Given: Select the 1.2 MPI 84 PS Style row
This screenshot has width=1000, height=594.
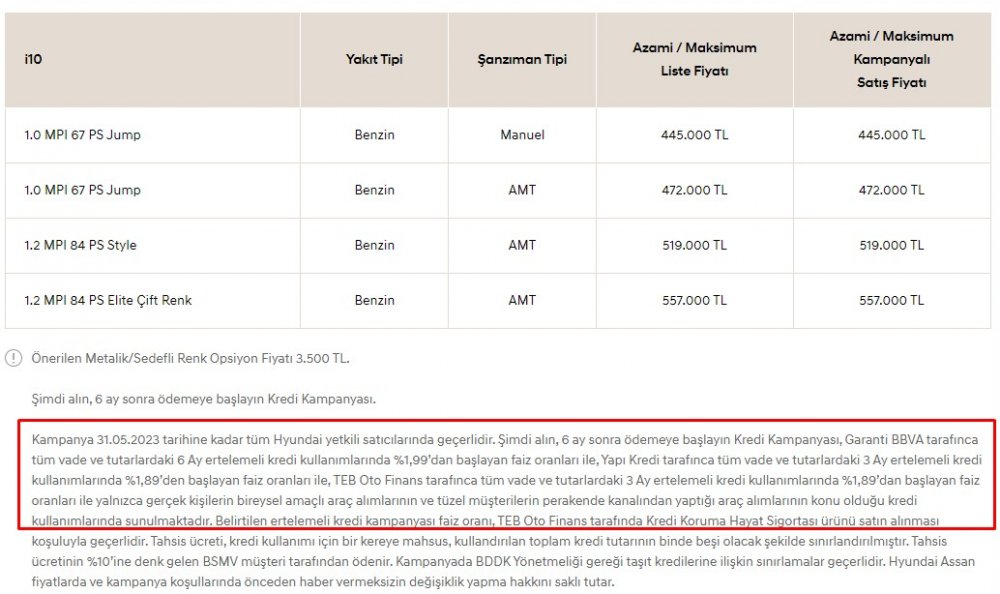Looking at the screenshot, I should click(x=497, y=246).
